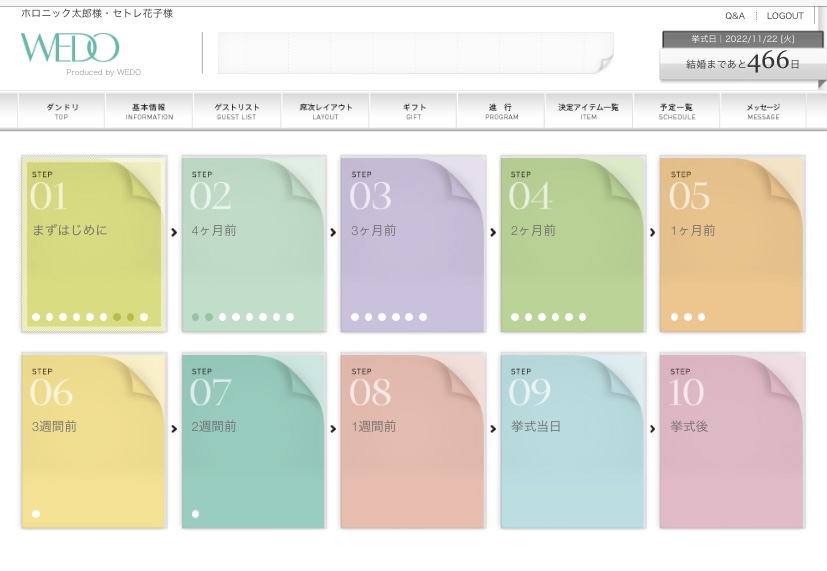The height and width of the screenshot is (571, 827).
Task: Click STEP 05 1ヶ月前 orange card
Action: pyautogui.click(x=731, y=244)
